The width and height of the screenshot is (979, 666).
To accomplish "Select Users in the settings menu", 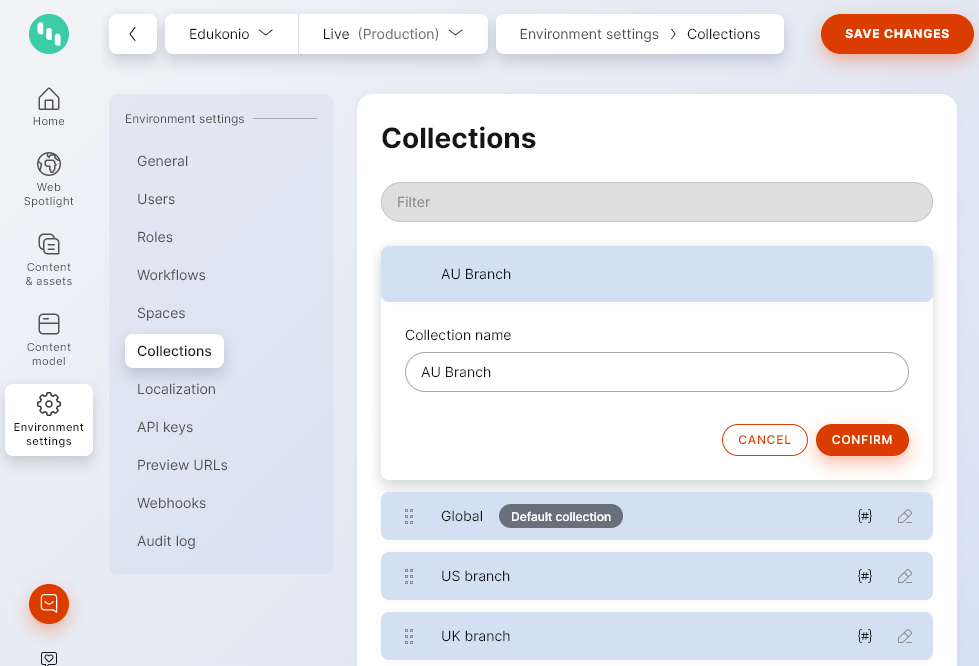I will [156, 199].
